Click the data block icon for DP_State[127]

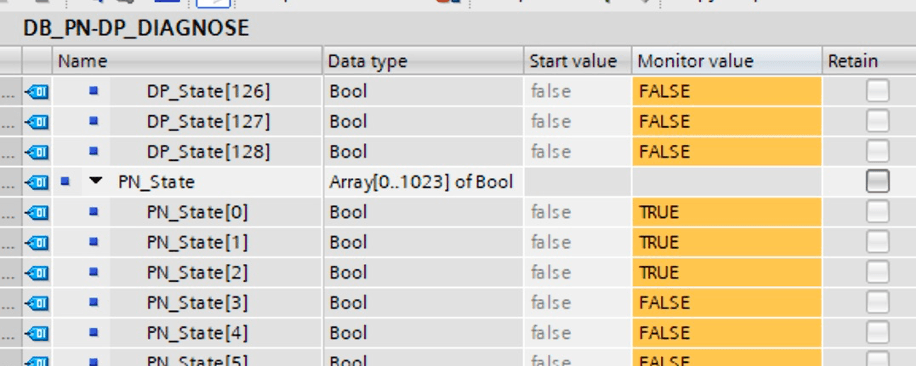[x=37, y=122]
